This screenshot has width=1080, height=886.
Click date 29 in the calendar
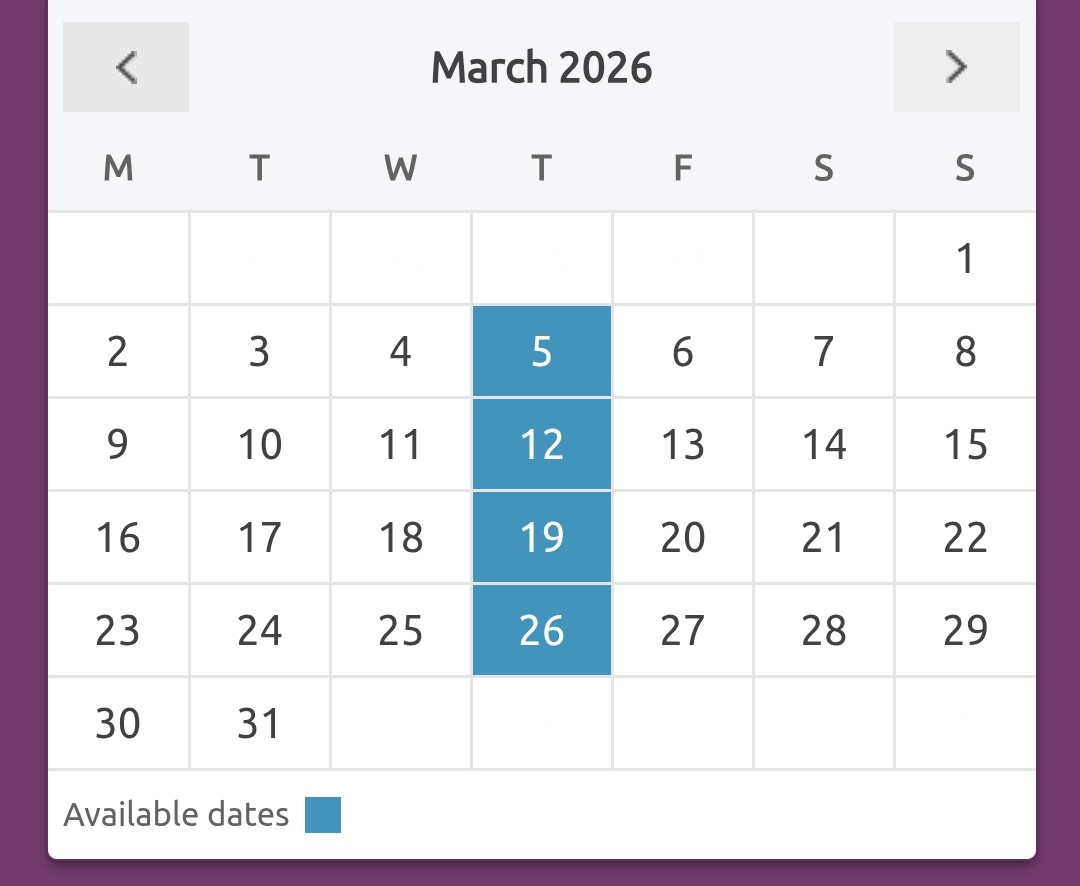point(965,631)
